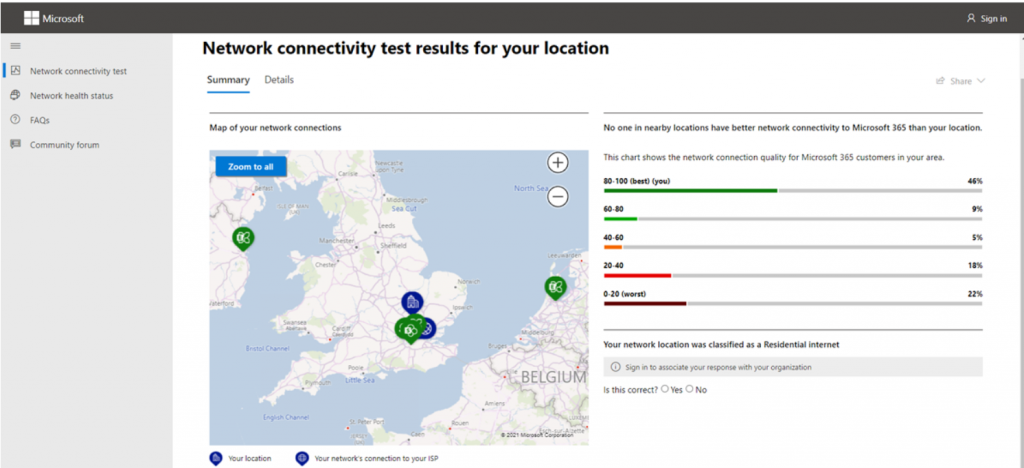Click the Microsoft wordmark text
The height and width of the screenshot is (468, 1024).
coord(63,18)
